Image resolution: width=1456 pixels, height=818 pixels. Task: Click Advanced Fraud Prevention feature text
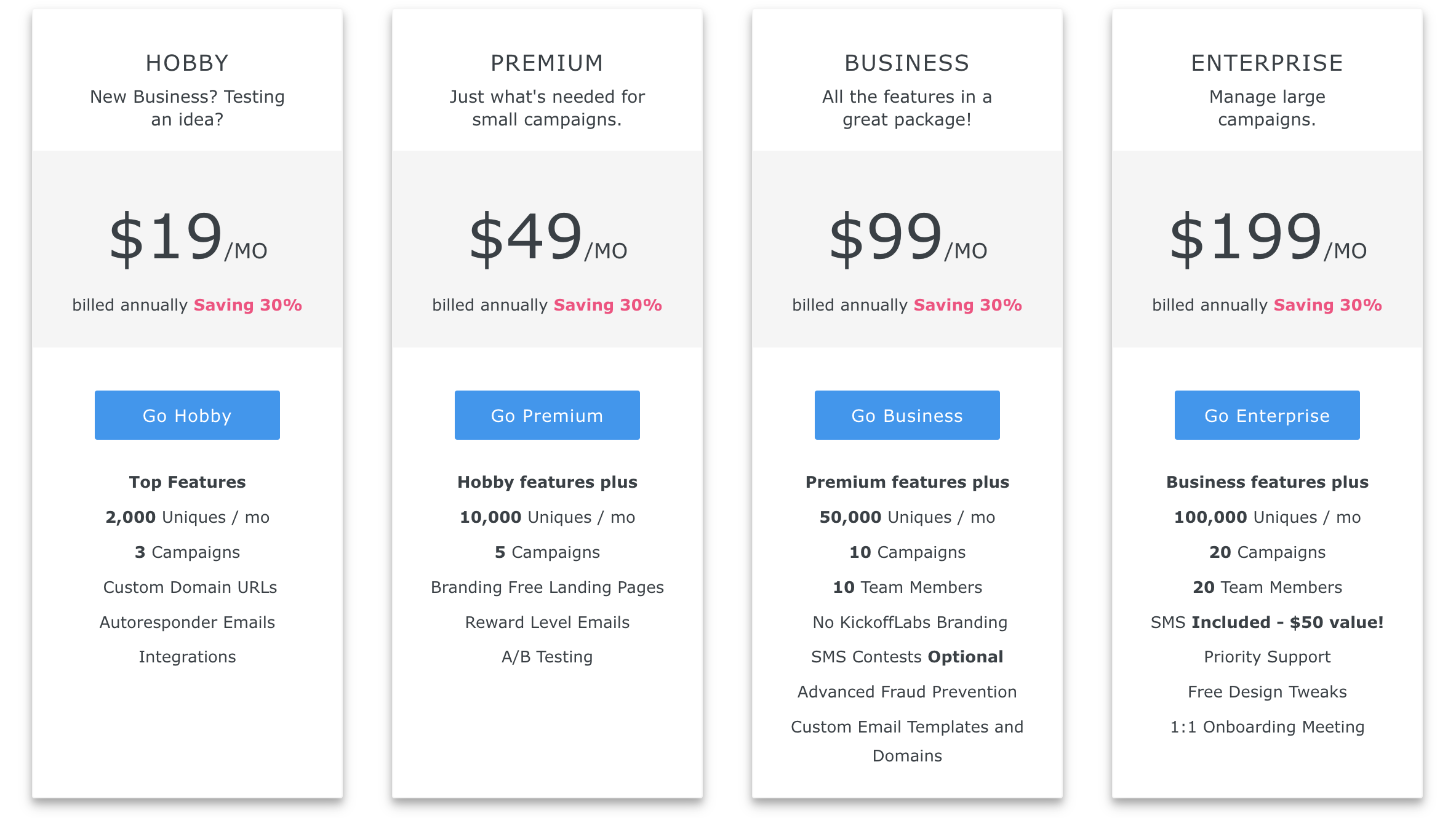pos(906,692)
